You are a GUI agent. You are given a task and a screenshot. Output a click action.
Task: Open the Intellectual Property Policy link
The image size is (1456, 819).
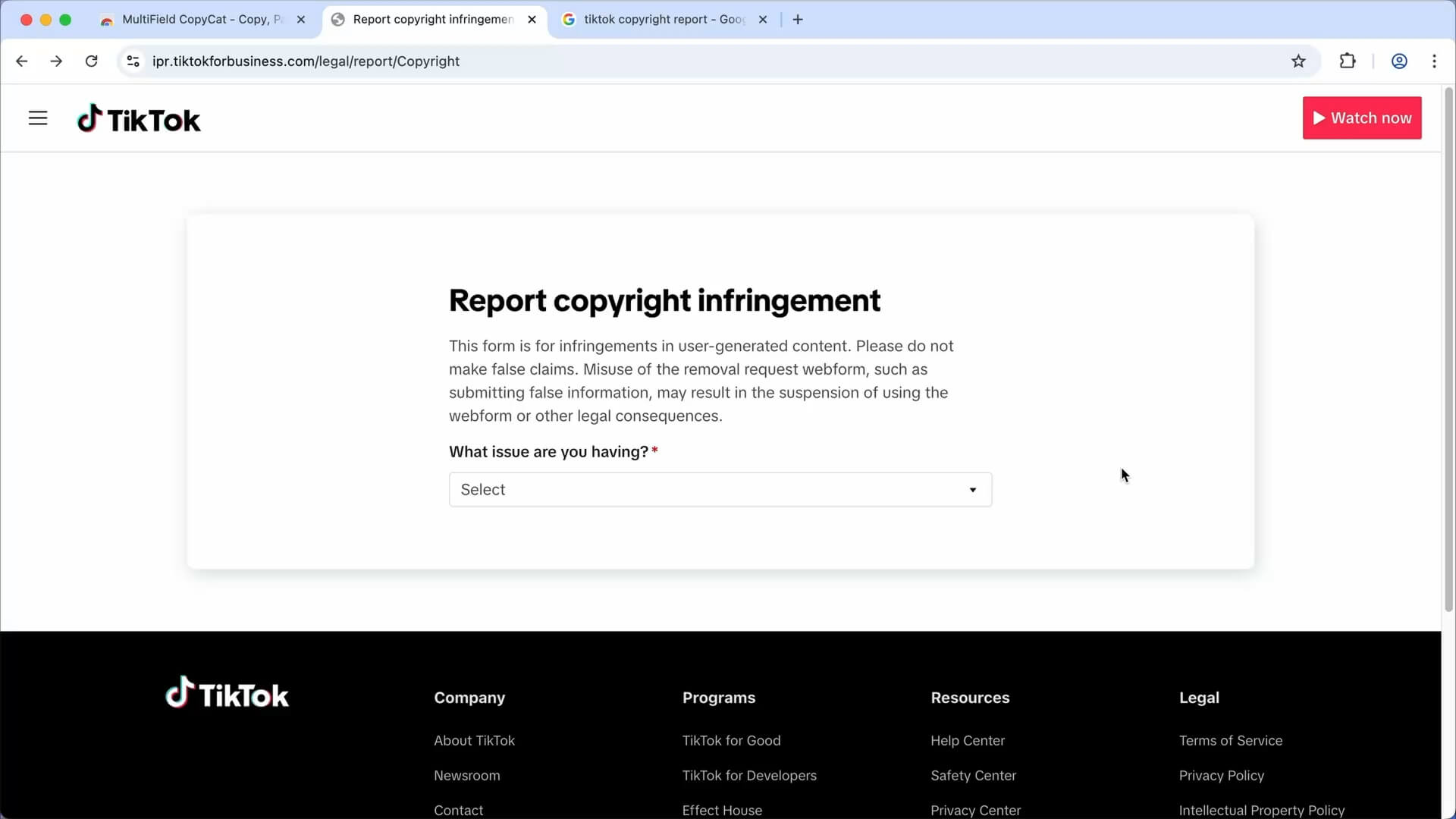[1263, 810]
